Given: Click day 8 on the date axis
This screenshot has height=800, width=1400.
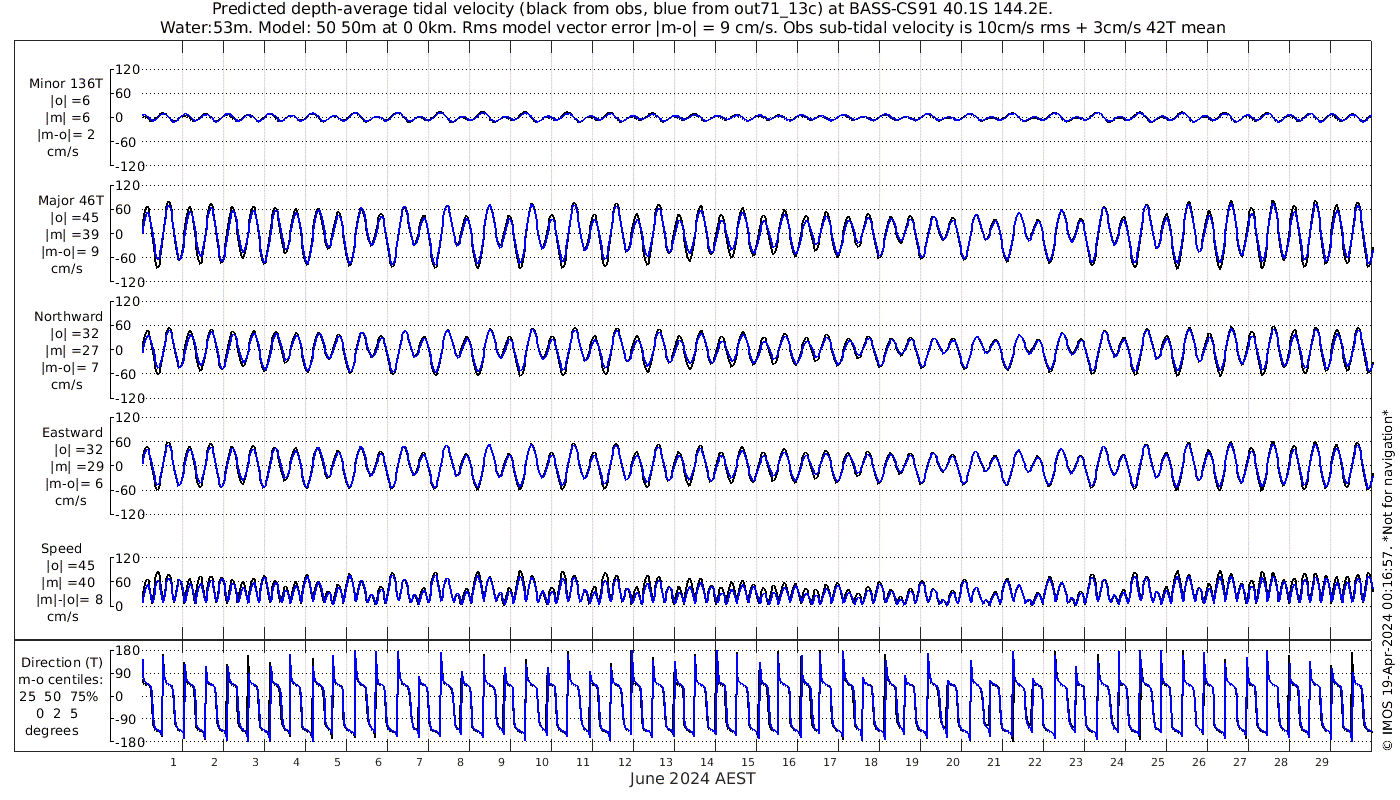Looking at the screenshot, I should click(x=460, y=762).
